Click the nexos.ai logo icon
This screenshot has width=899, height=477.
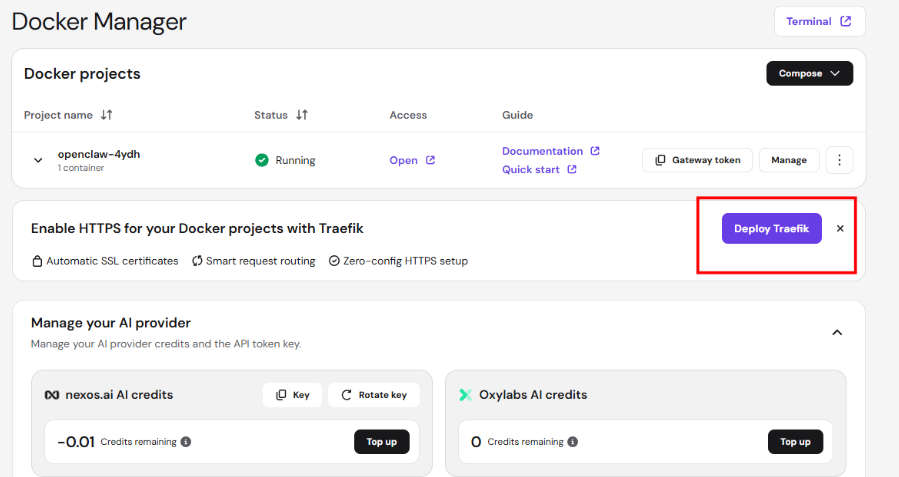click(53, 395)
